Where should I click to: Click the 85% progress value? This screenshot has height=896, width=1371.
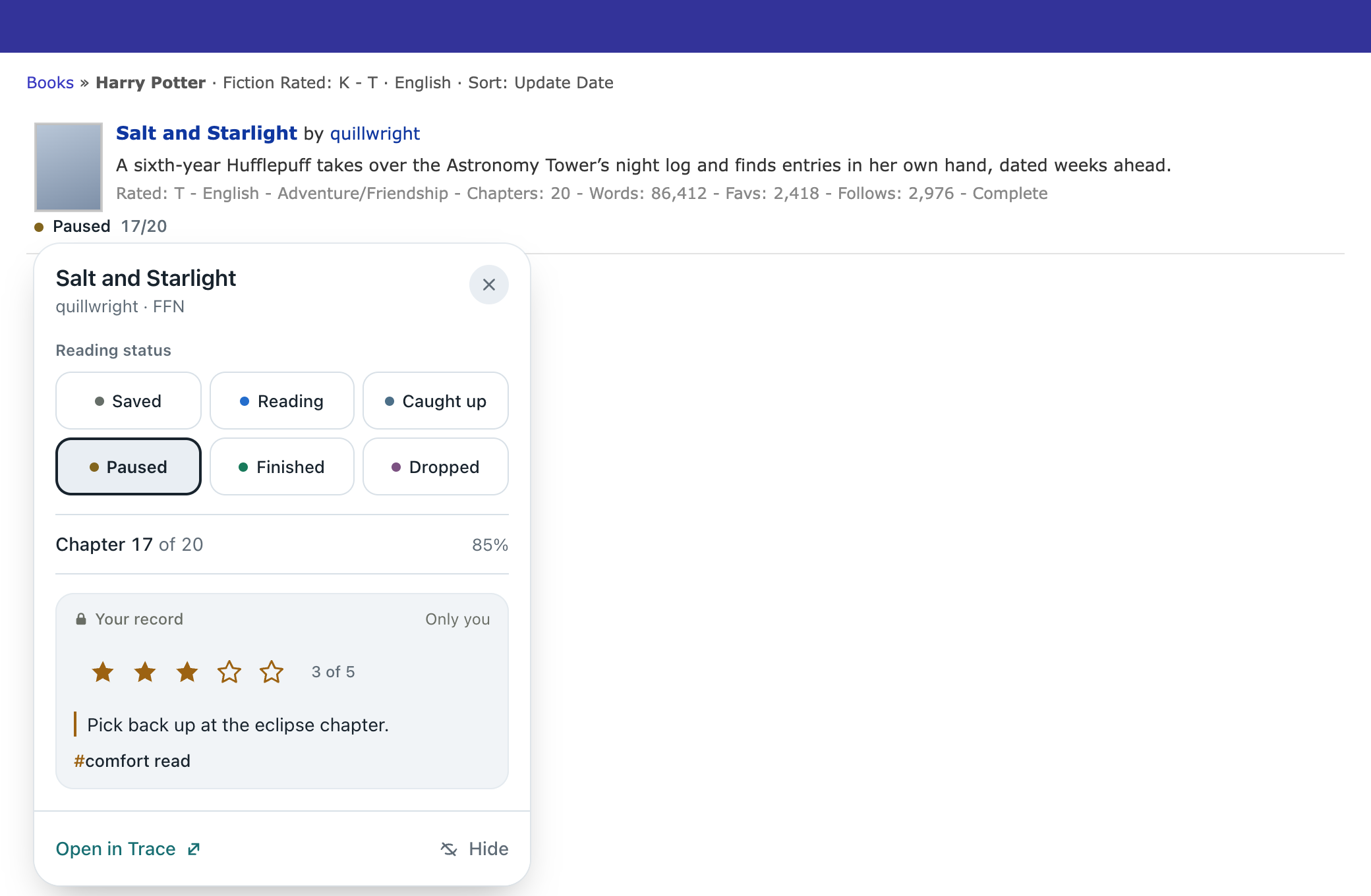(490, 545)
